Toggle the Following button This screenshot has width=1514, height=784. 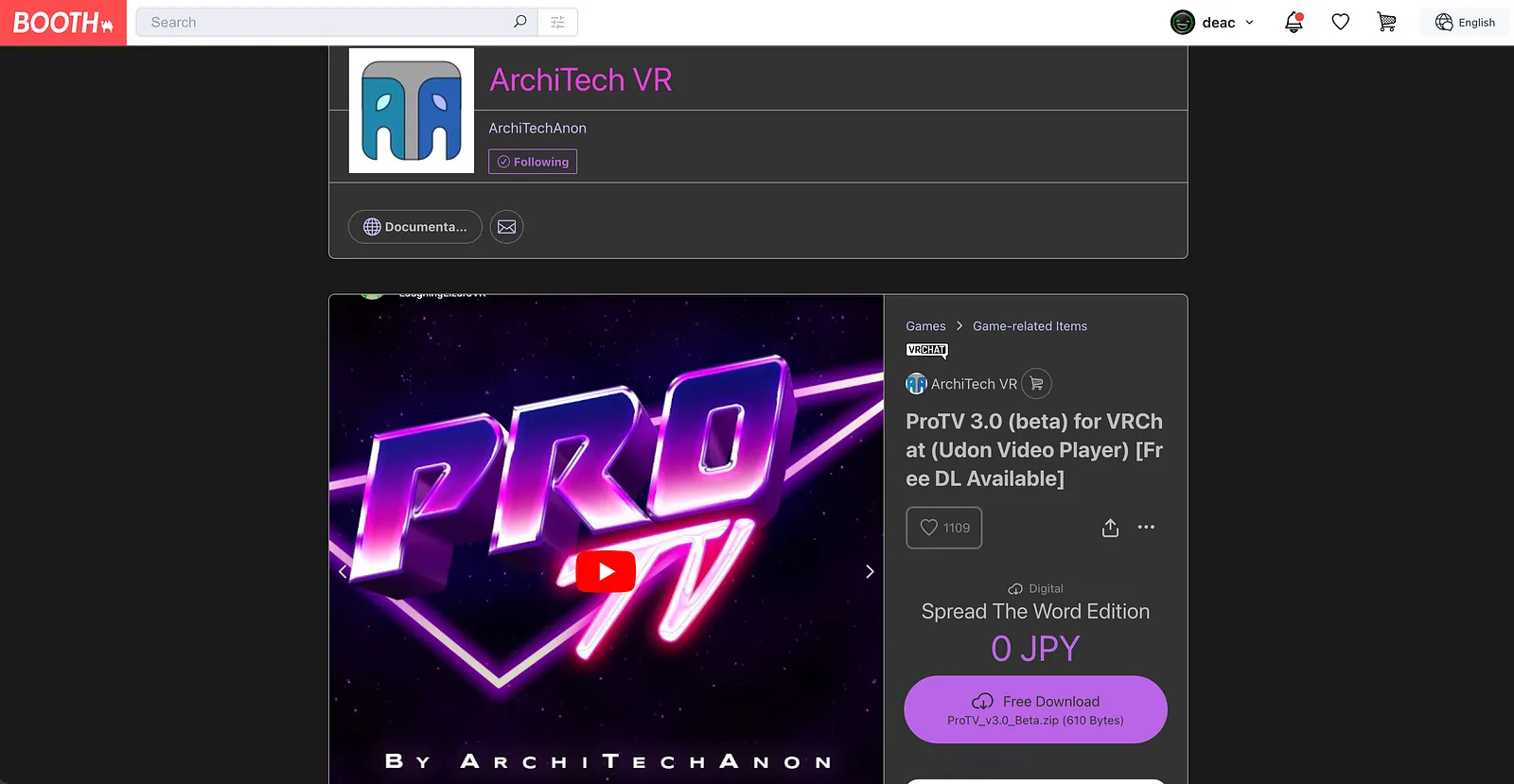click(x=533, y=162)
